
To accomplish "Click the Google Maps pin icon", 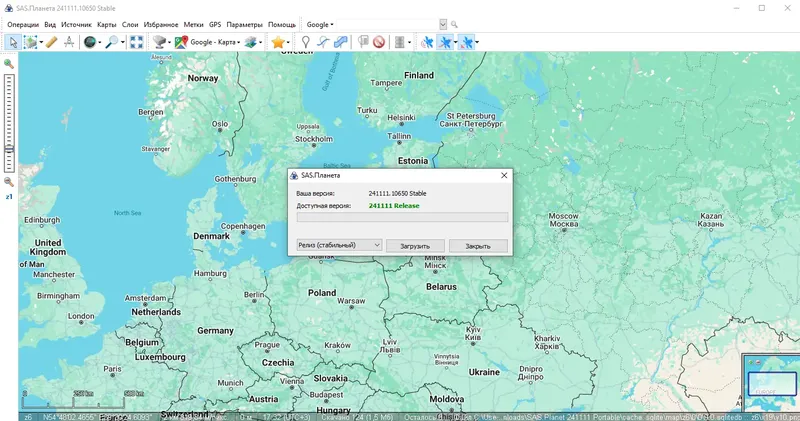I will (x=181, y=42).
